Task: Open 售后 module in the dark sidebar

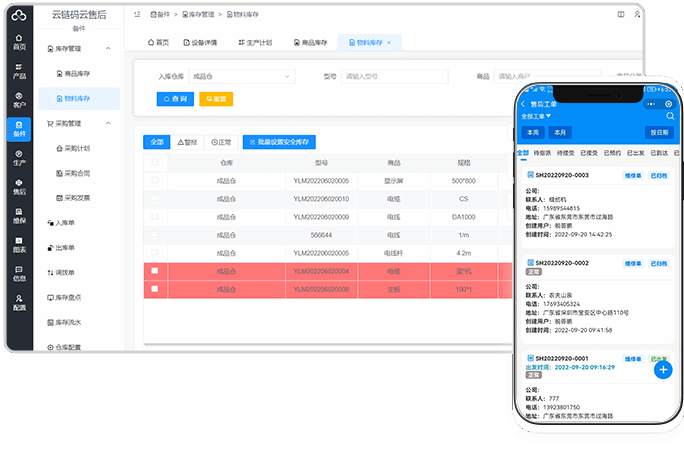Action: (19, 186)
